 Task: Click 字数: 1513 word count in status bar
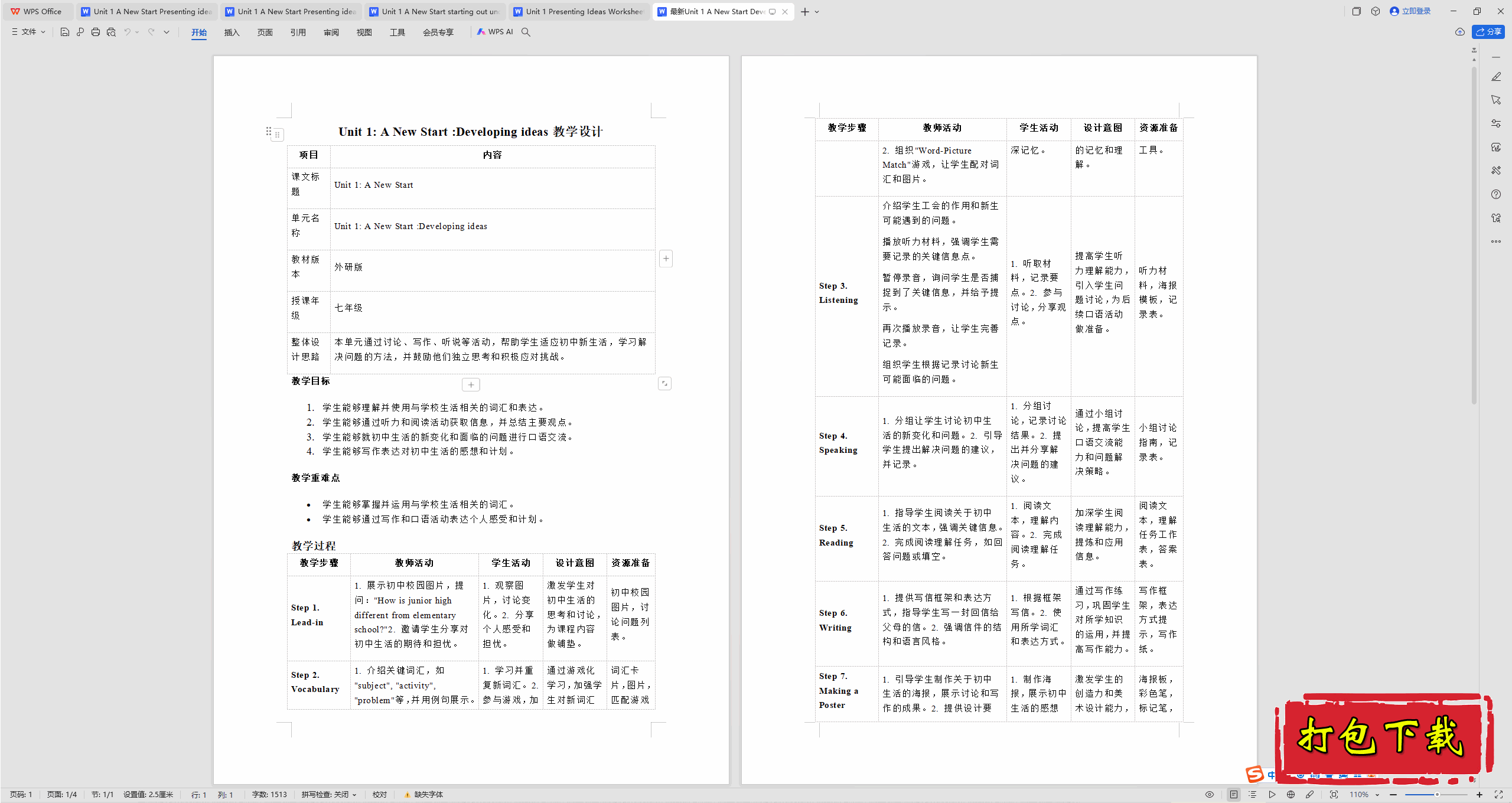click(x=269, y=795)
